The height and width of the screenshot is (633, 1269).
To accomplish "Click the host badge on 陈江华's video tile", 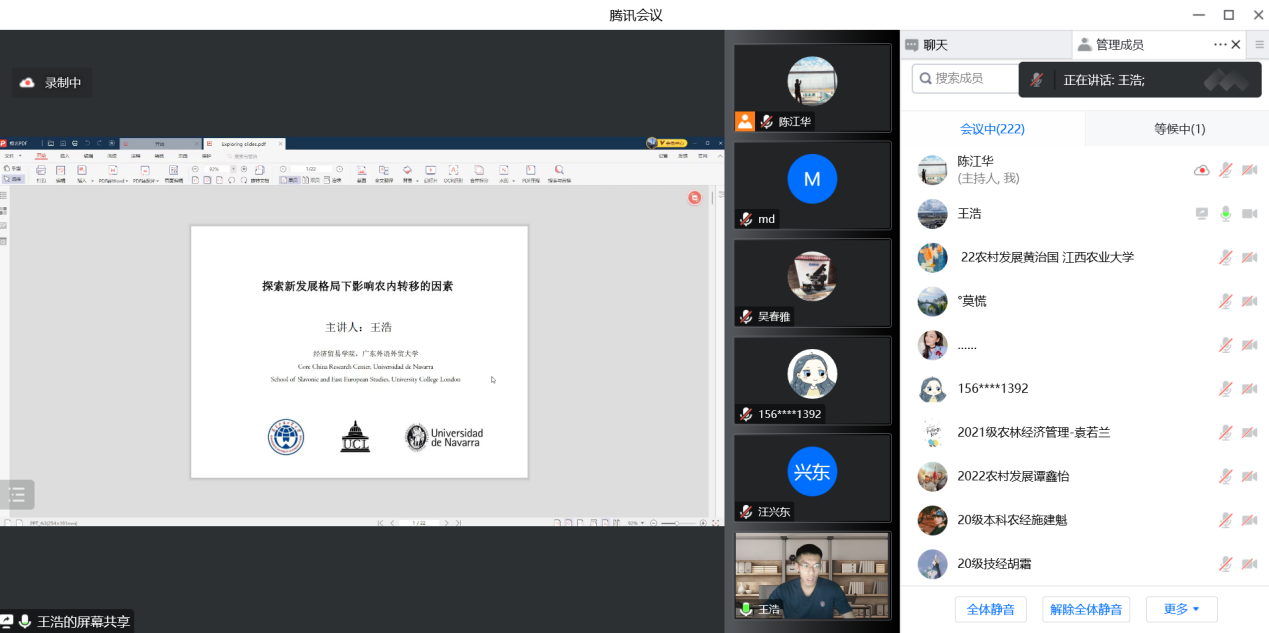I will click(745, 121).
